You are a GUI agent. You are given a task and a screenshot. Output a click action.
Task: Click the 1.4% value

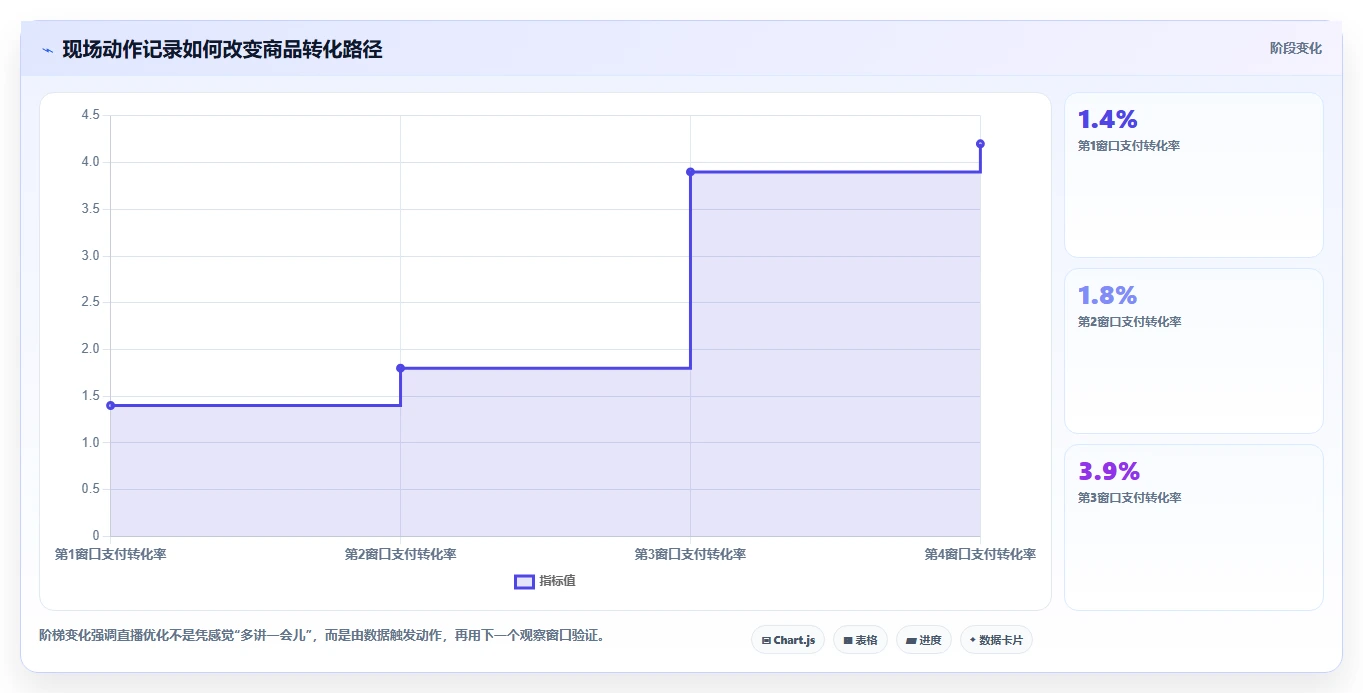[x=1107, y=120]
